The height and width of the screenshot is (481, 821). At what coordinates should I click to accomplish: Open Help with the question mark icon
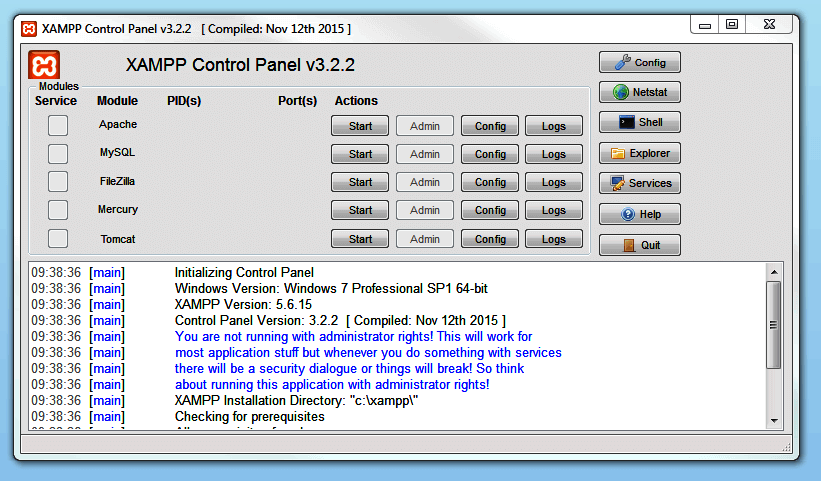pos(640,214)
